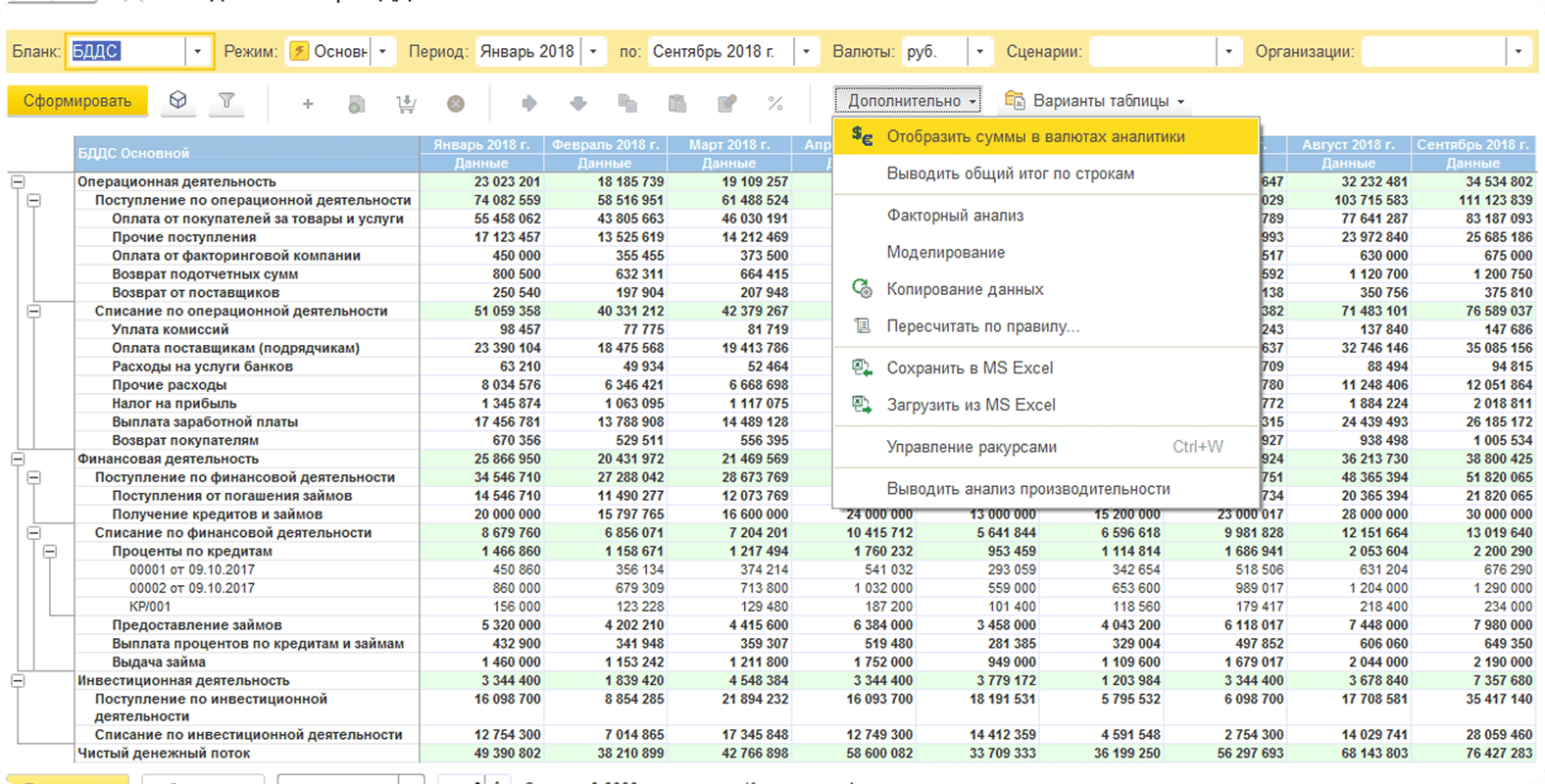Select Выводить анализ производительности
This screenshot has width=1545, height=784.
[x=1045, y=488]
